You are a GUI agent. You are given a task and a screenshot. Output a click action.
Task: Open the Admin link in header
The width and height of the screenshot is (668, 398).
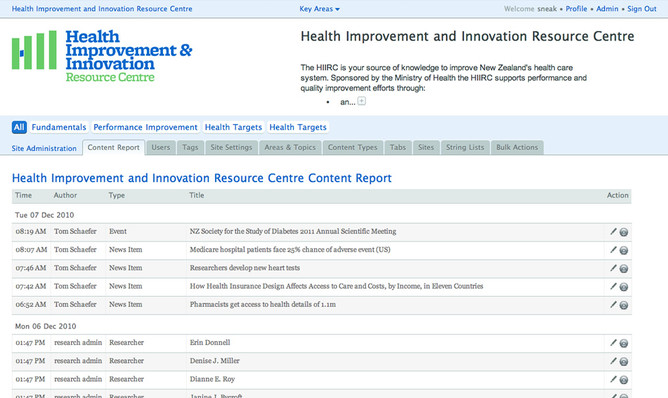pos(607,9)
